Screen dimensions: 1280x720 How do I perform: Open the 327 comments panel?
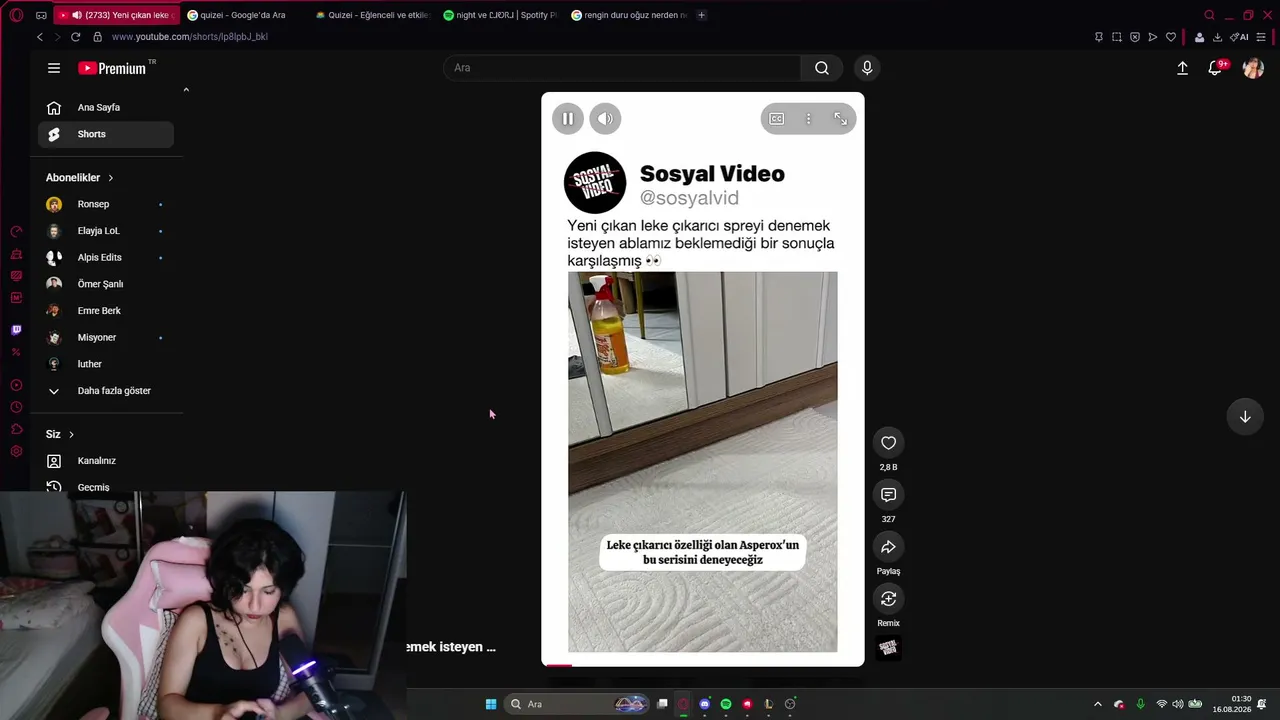pyautogui.click(x=888, y=495)
